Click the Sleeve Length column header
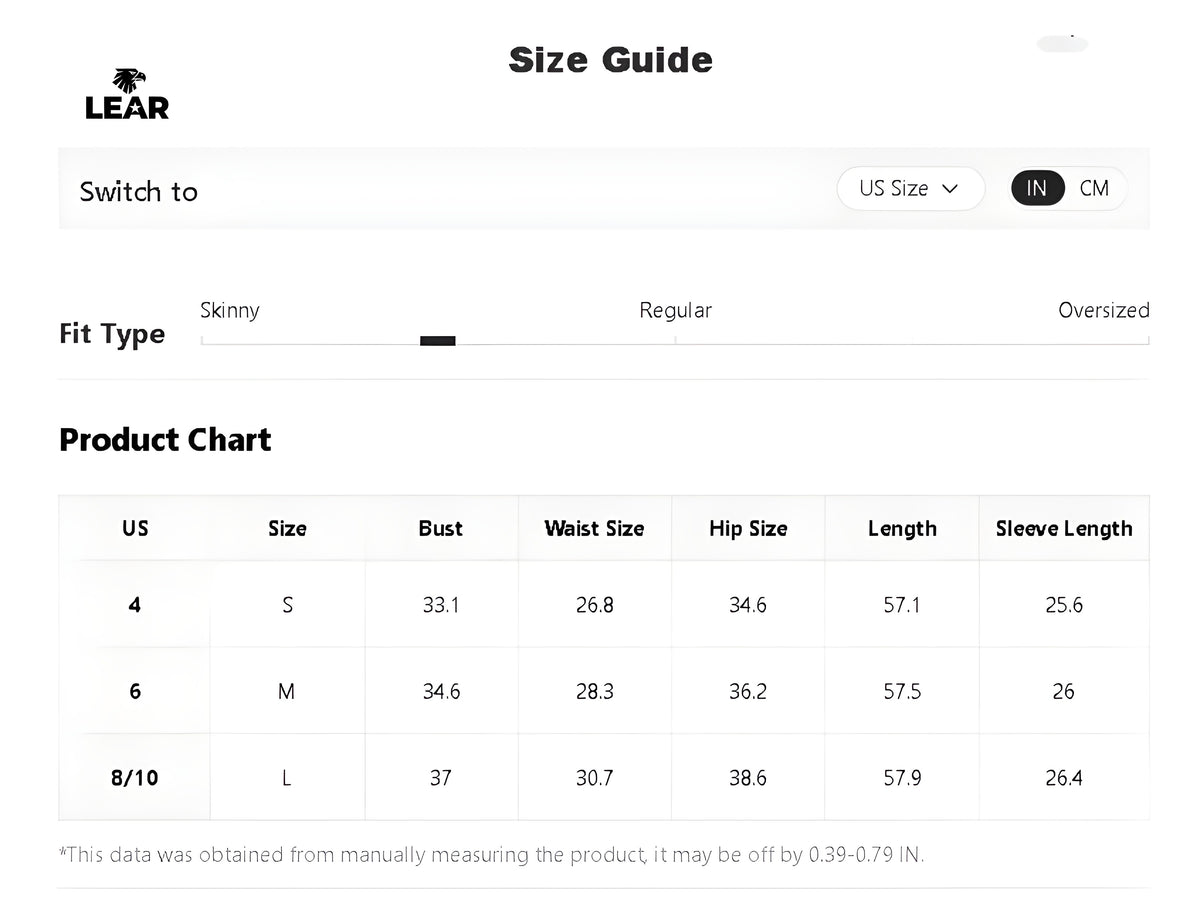 [x=1064, y=528]
